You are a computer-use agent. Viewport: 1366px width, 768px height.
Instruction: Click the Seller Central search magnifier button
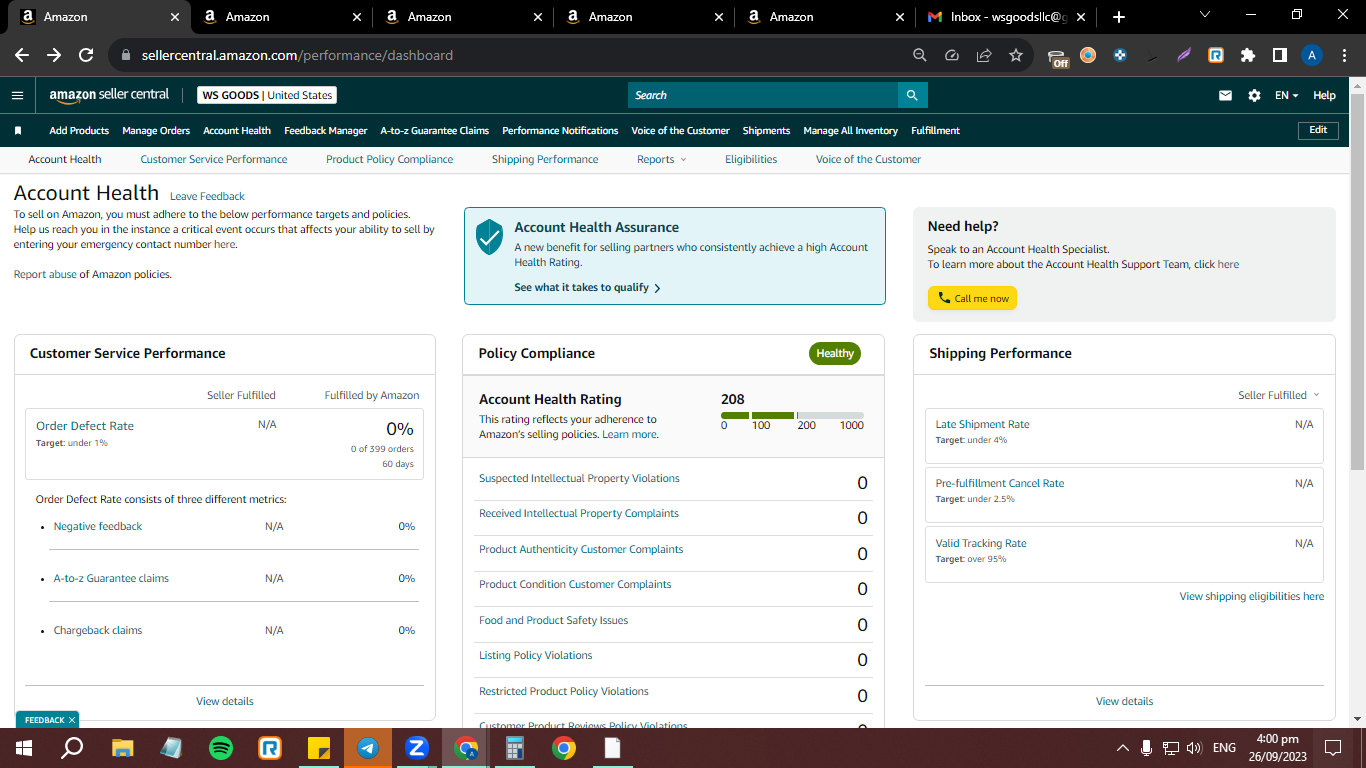point(912,95)
